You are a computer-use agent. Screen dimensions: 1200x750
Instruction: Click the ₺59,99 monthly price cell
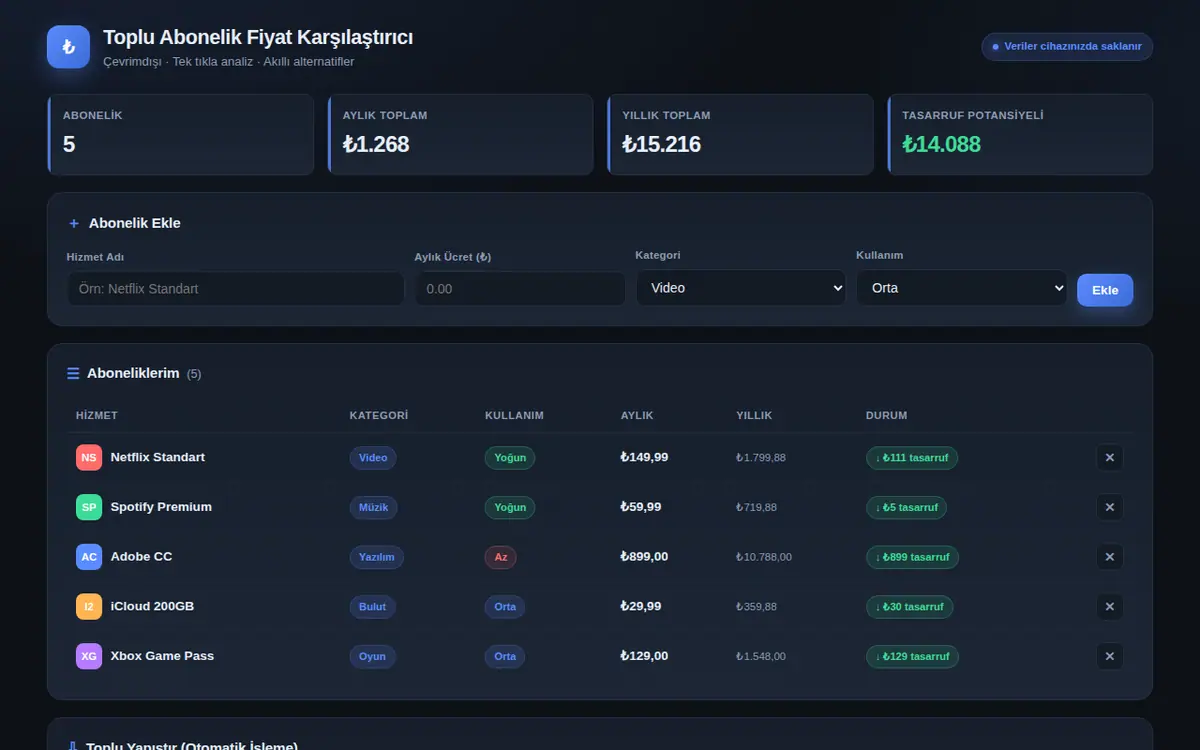point(641,507)
